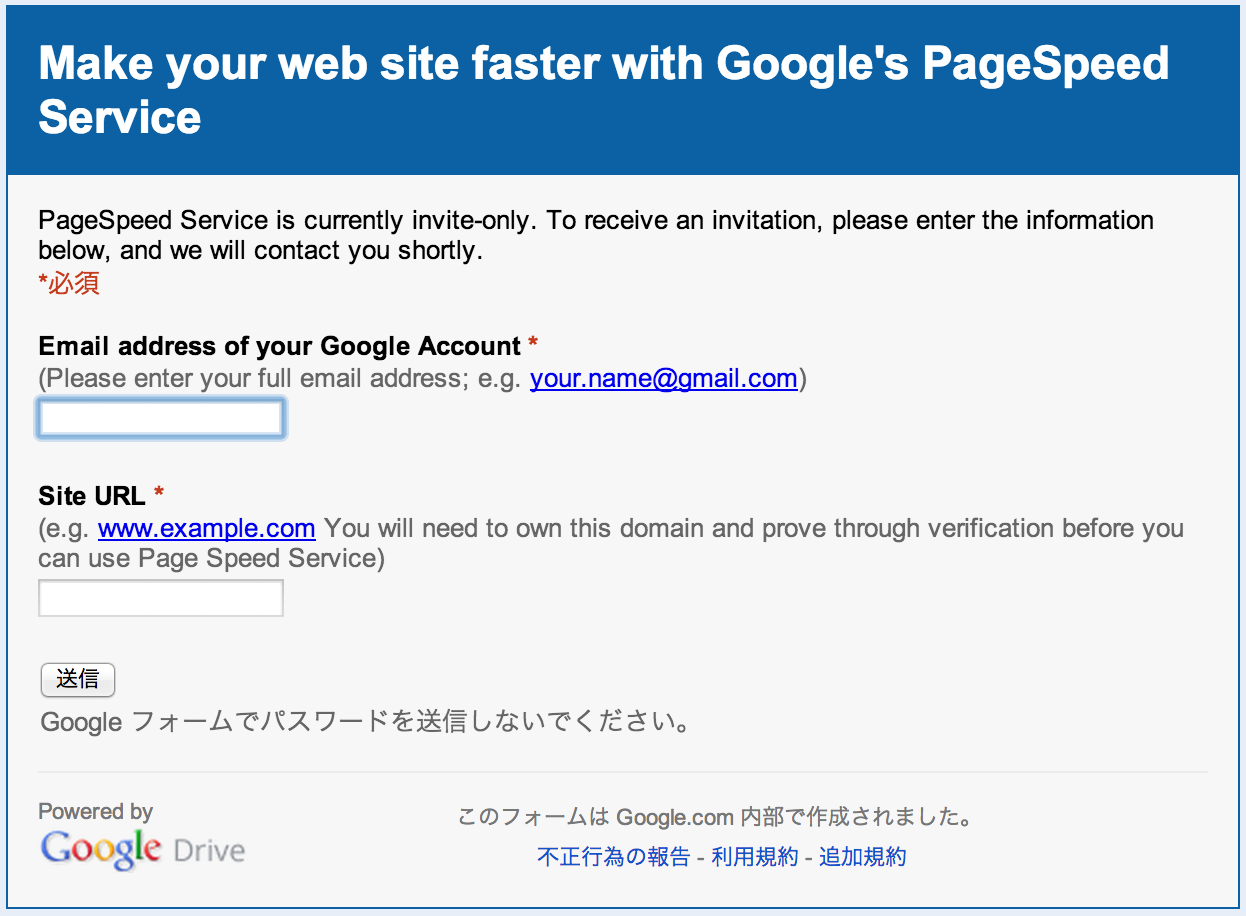Click the PageSpeed Service page heading
This screenshot has height=916, width=1246.
[603, 90]
